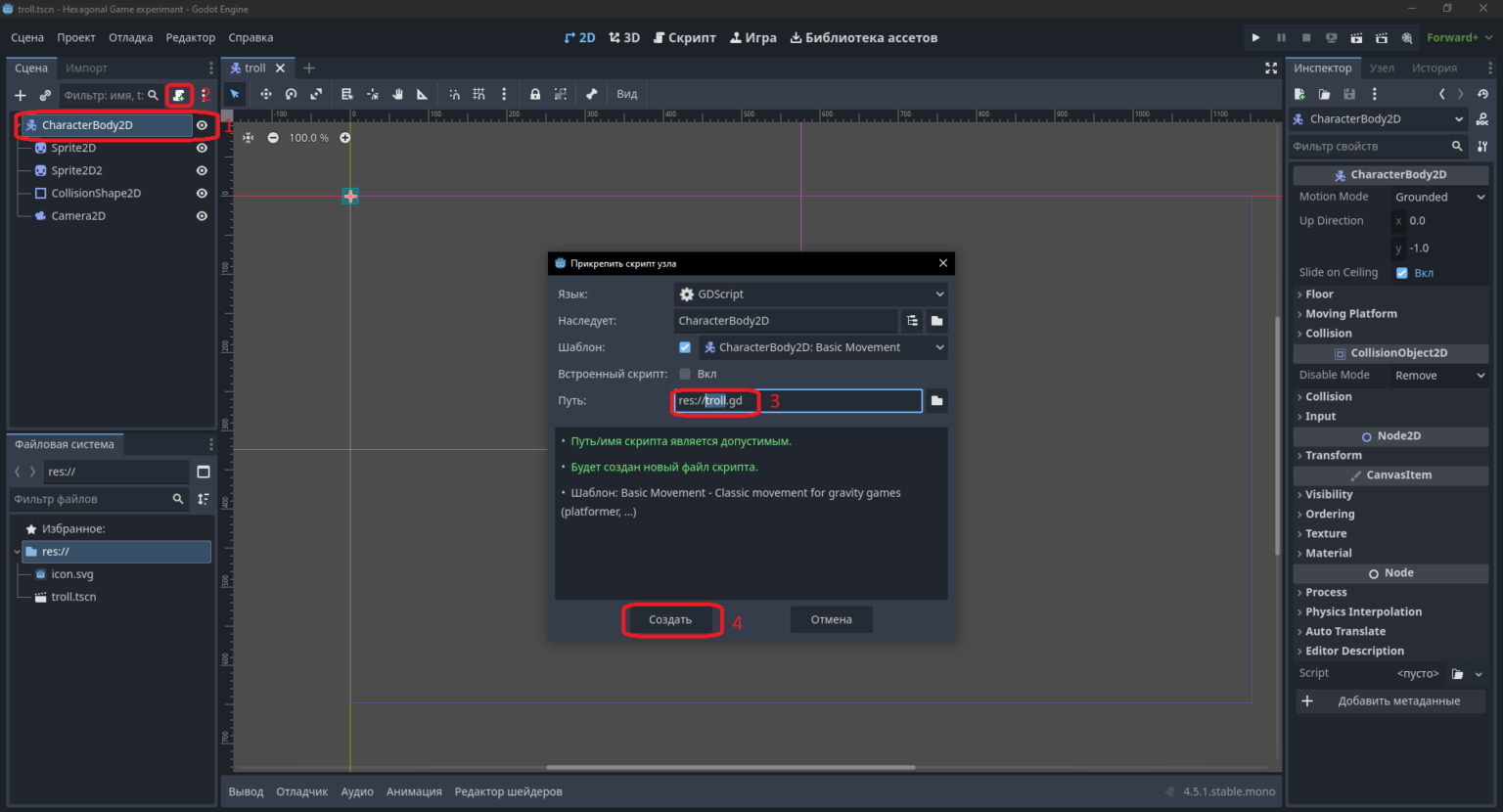The width and height of the screenshot is (1503, 812).
Task: Select the Move mode tool in viewport toolbar
Action: [x=265, y=94]
